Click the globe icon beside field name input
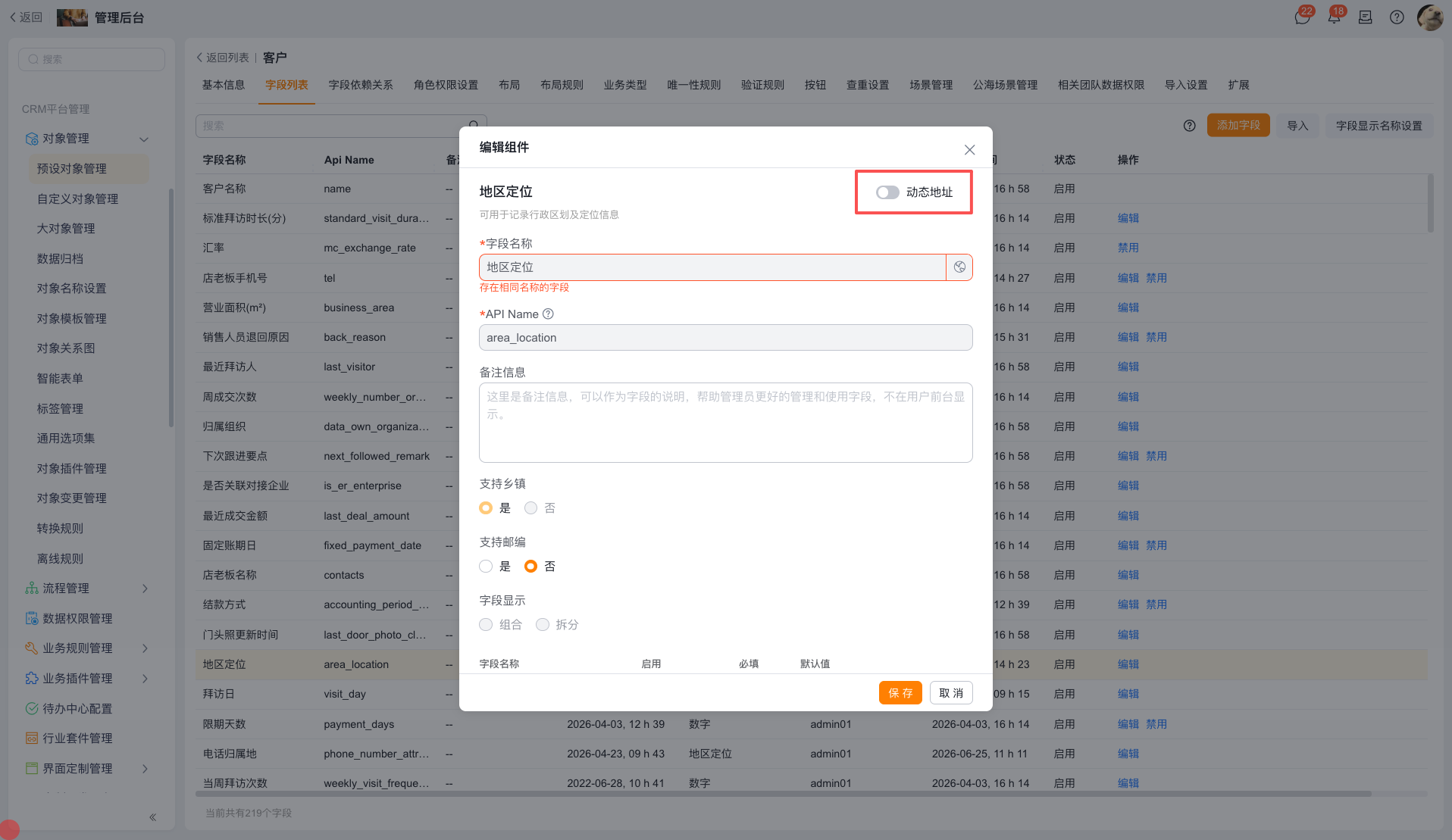1452x840 pixels. click(959, 267)
